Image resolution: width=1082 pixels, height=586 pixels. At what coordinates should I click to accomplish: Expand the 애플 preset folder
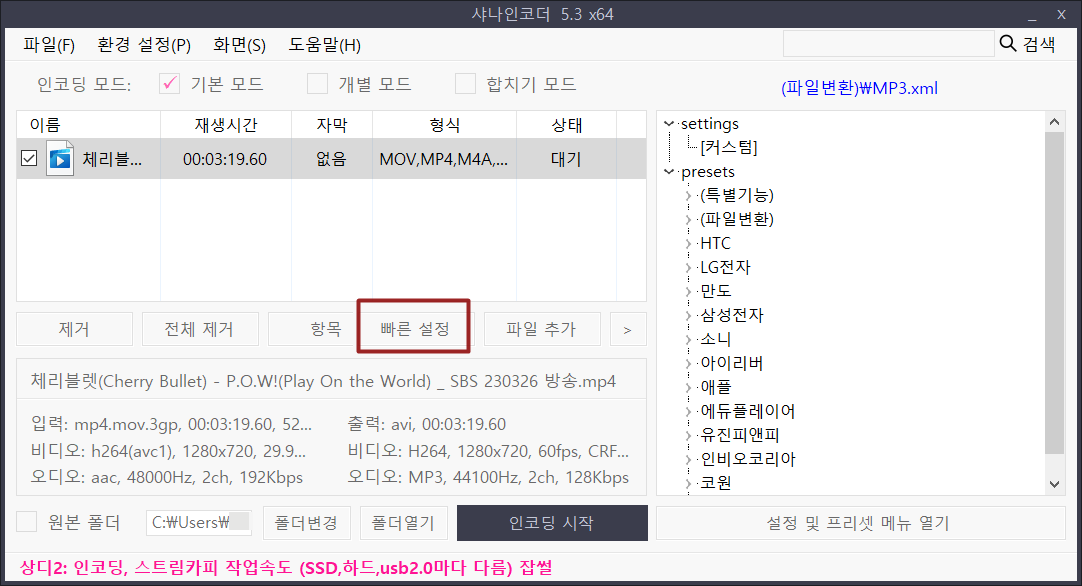click(x=689, y=387)
